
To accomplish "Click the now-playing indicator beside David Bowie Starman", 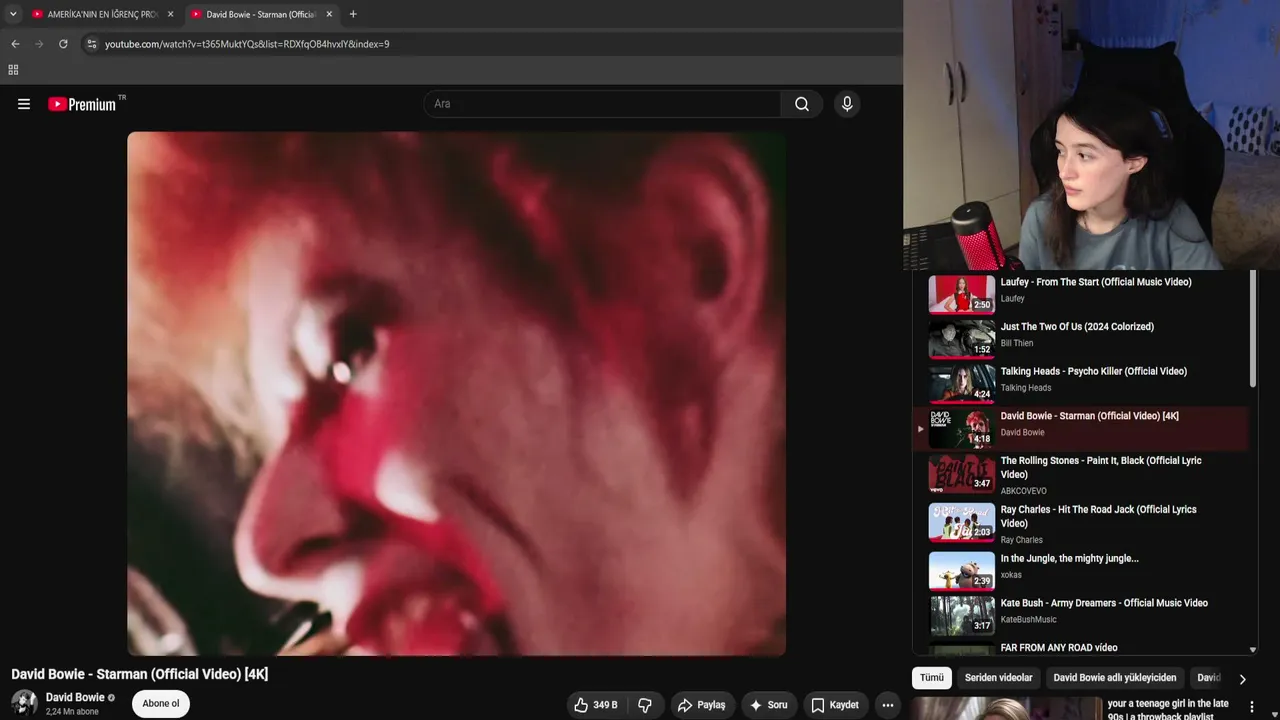I will pos(920,429).
